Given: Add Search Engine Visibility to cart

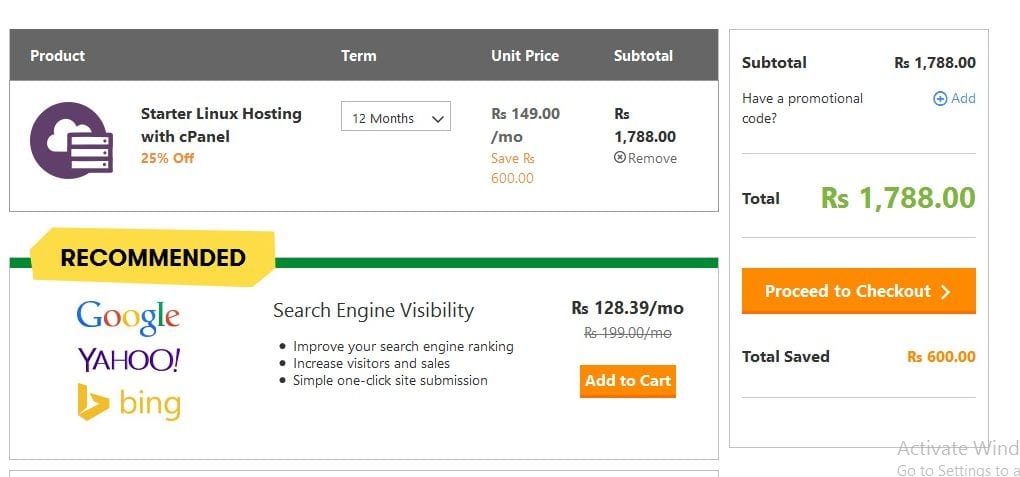Looking at the screenshot, I should [628, 381].
